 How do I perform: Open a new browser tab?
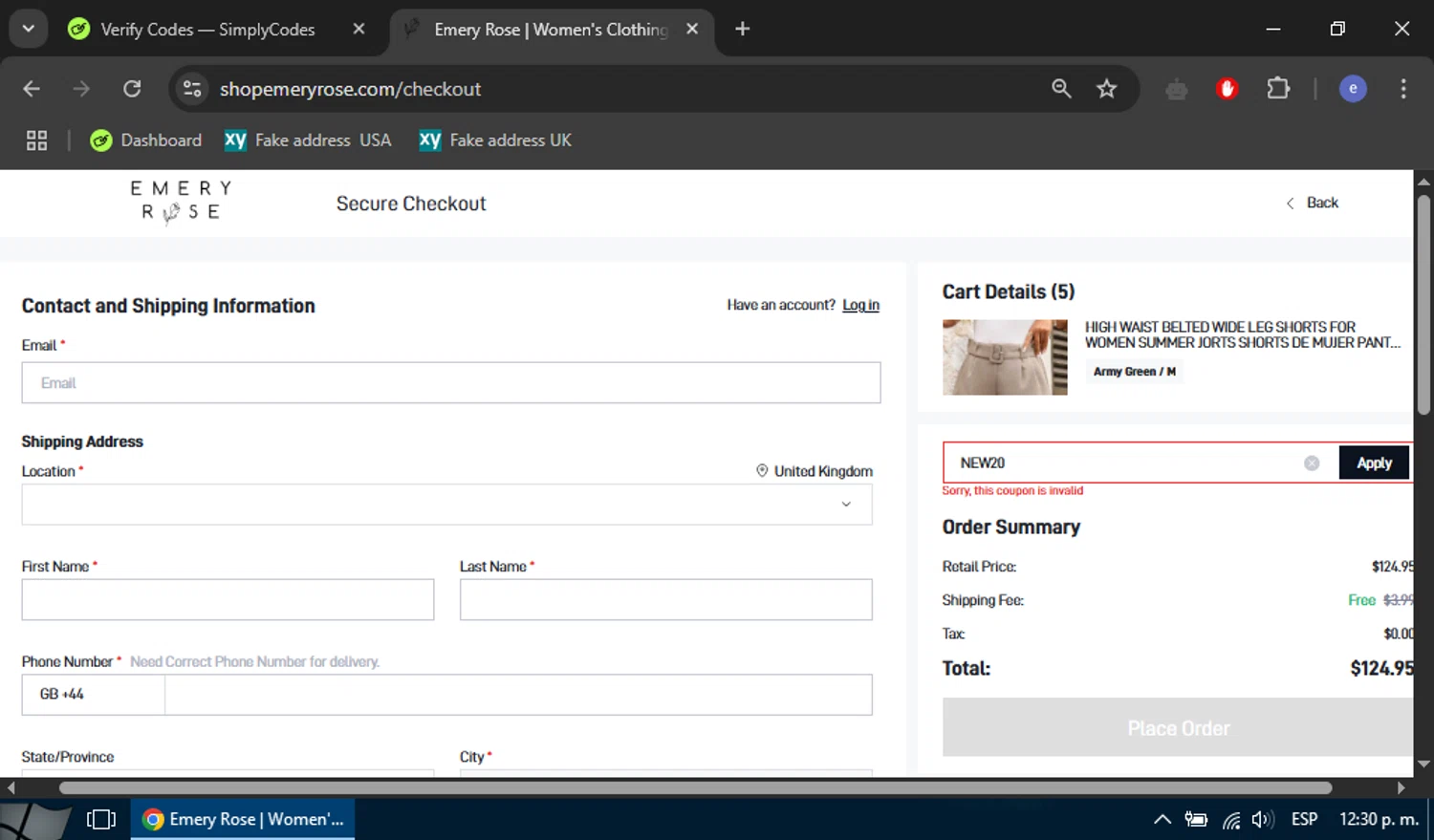742,30
